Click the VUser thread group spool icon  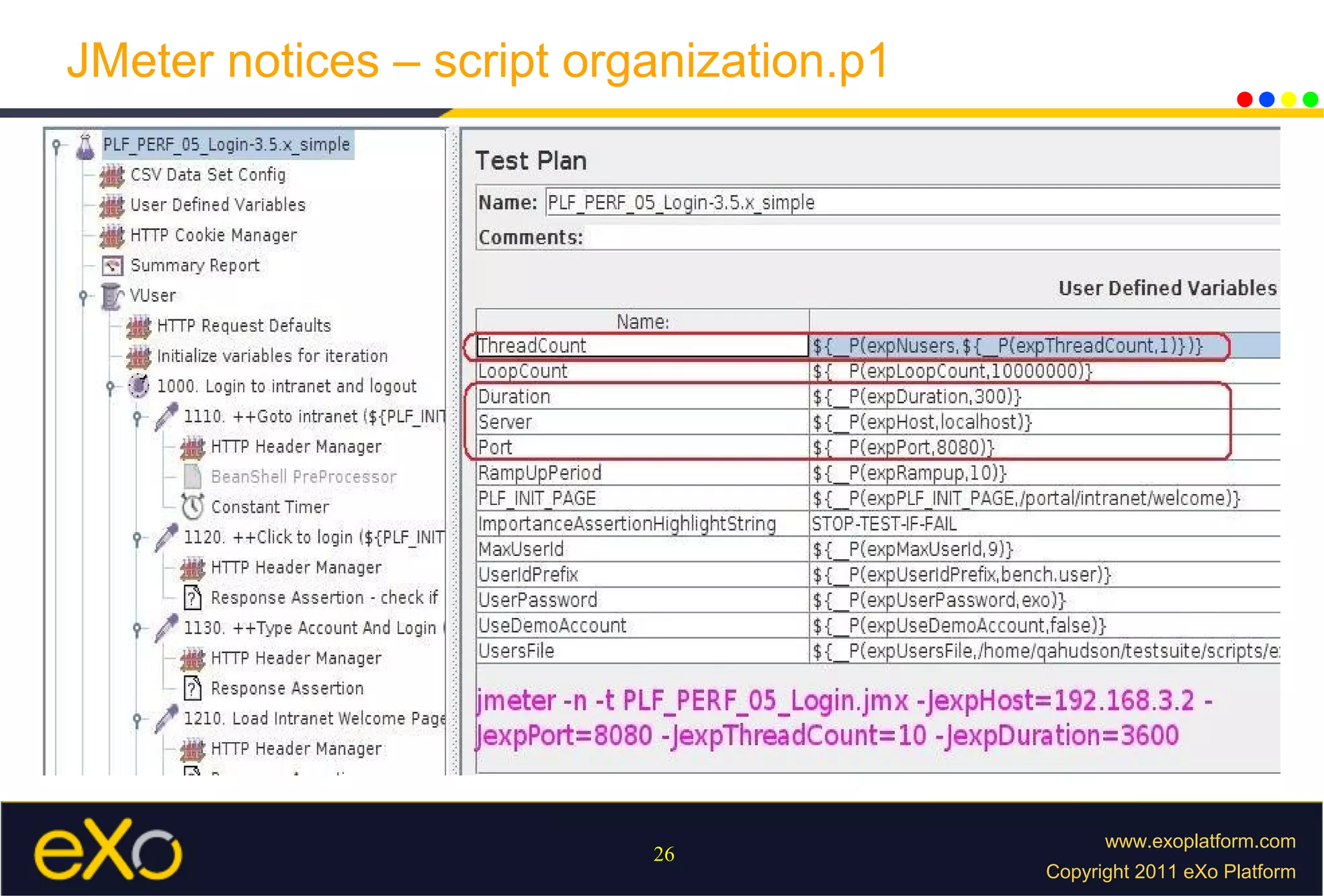112,296
